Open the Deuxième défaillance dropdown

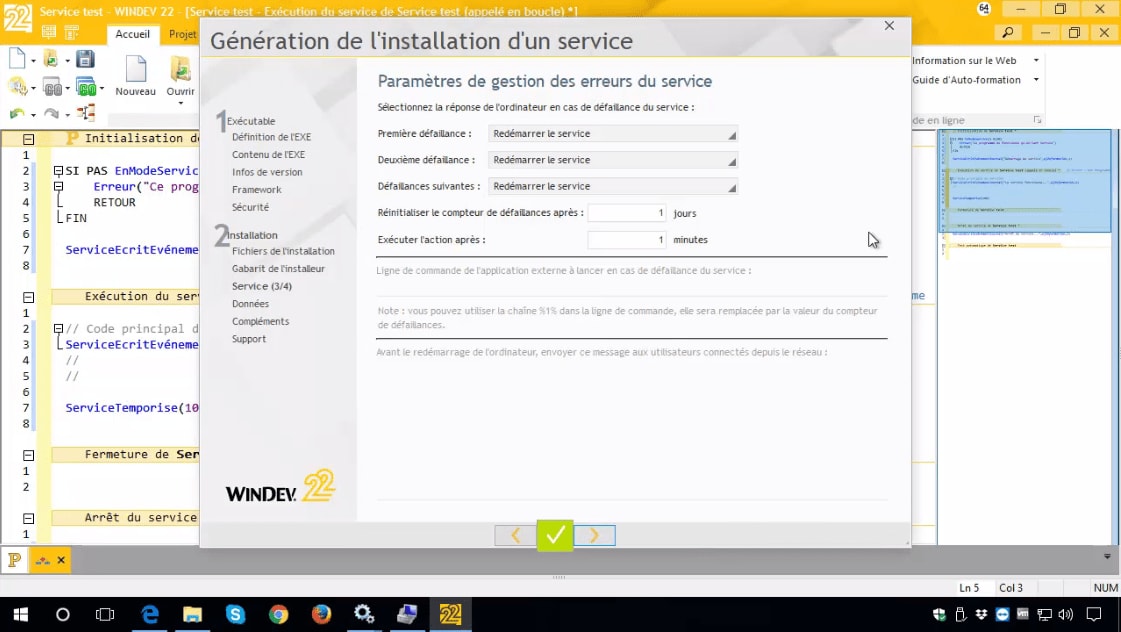click(613, 160)
